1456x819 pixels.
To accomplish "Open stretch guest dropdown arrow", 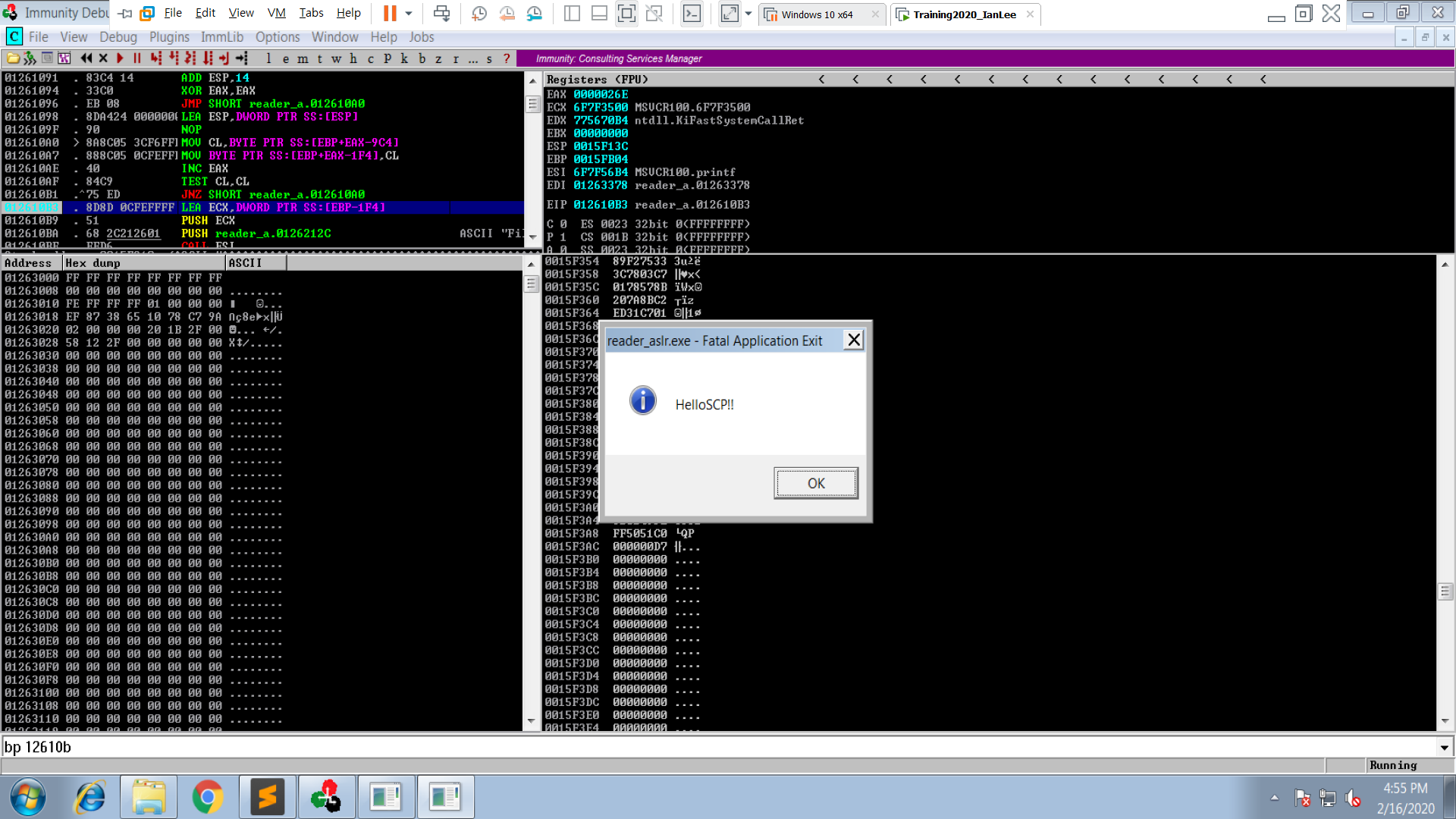I will 748,14.
